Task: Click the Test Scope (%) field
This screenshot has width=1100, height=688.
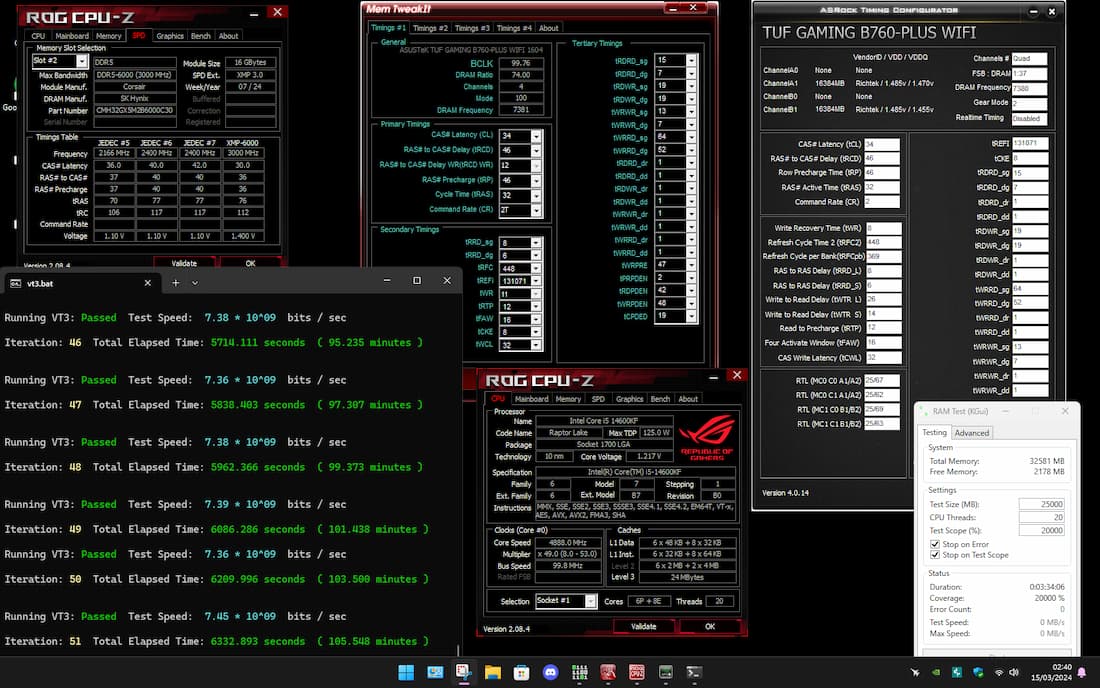Action: [x=1042, y=531]
